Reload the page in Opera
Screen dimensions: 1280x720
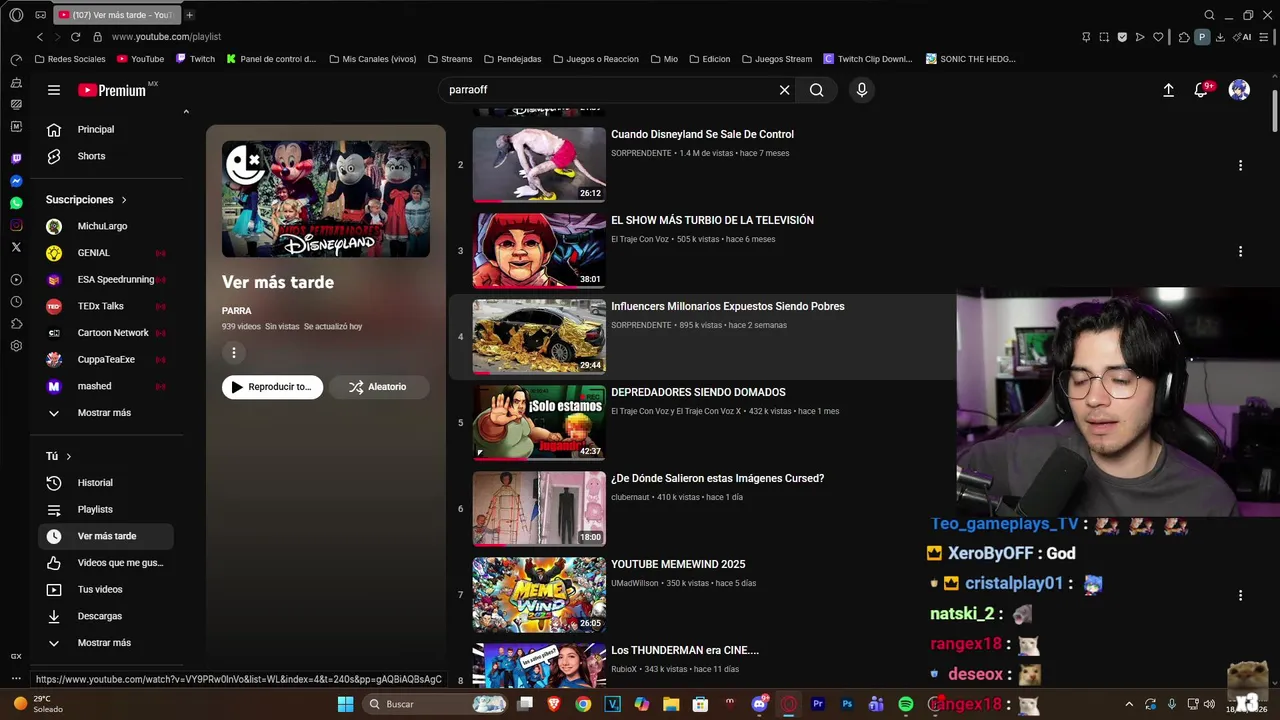(75, 37)
